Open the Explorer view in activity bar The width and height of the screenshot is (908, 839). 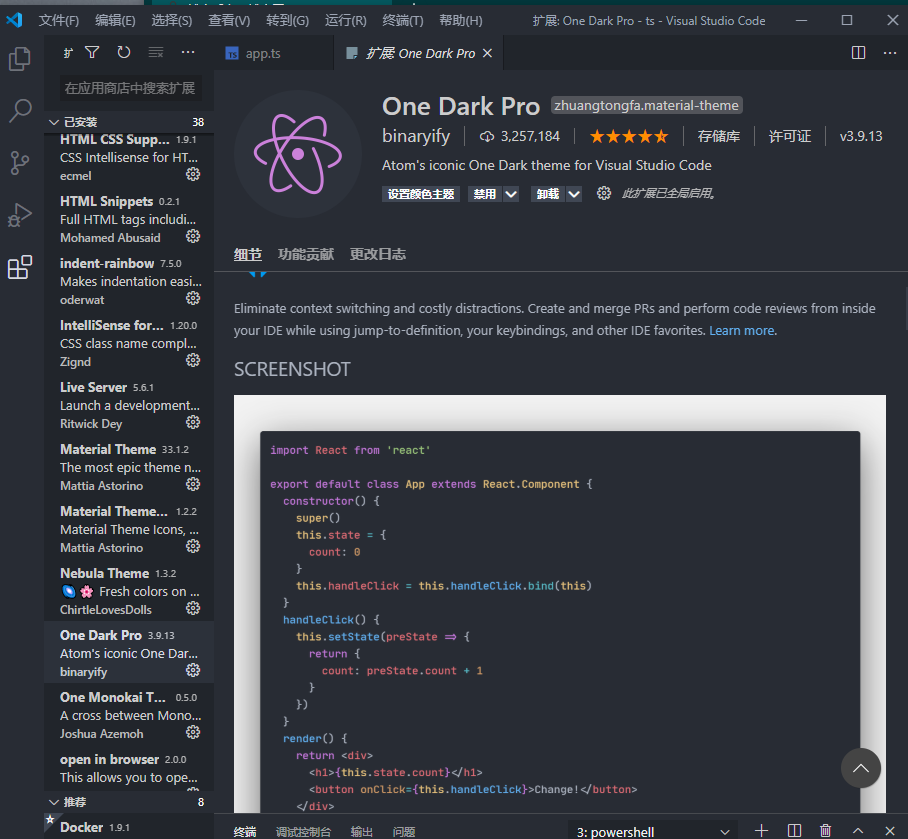coord(20,58)
